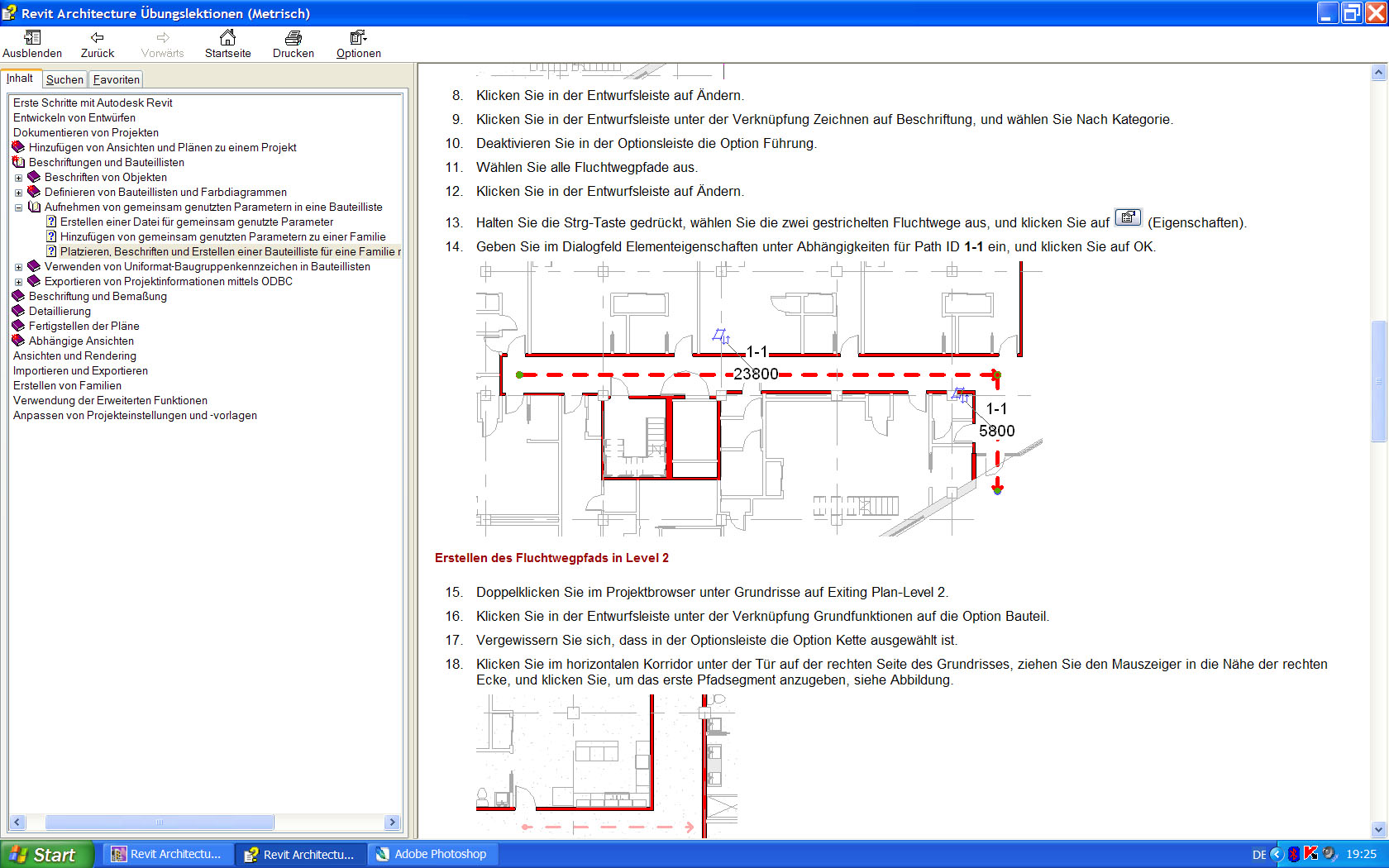
Task: Expand Definieren von Bauteillisten und Farbdiagrammen node
Action: point(18,193)
